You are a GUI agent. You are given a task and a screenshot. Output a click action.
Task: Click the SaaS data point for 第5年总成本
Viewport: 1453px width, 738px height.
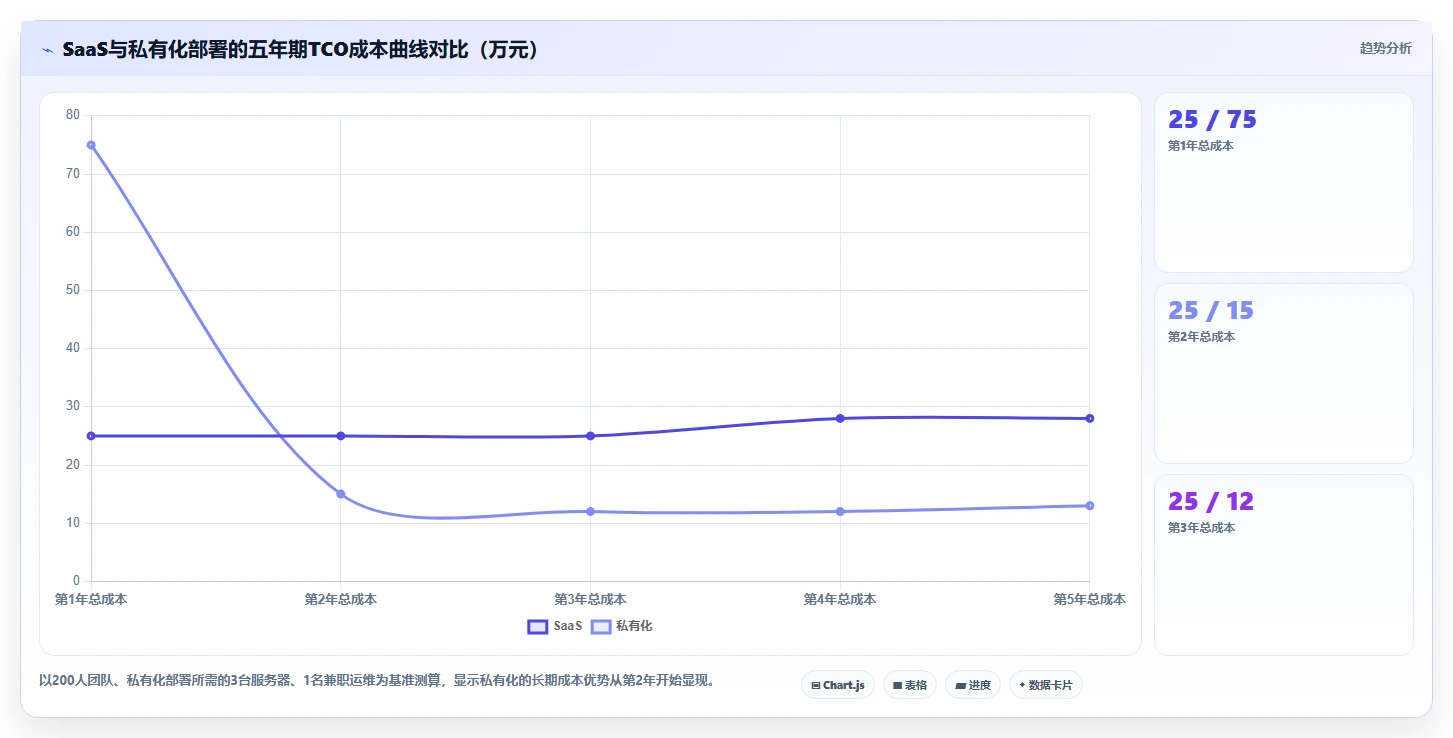pyautogui.click(x=1090, y=418)
